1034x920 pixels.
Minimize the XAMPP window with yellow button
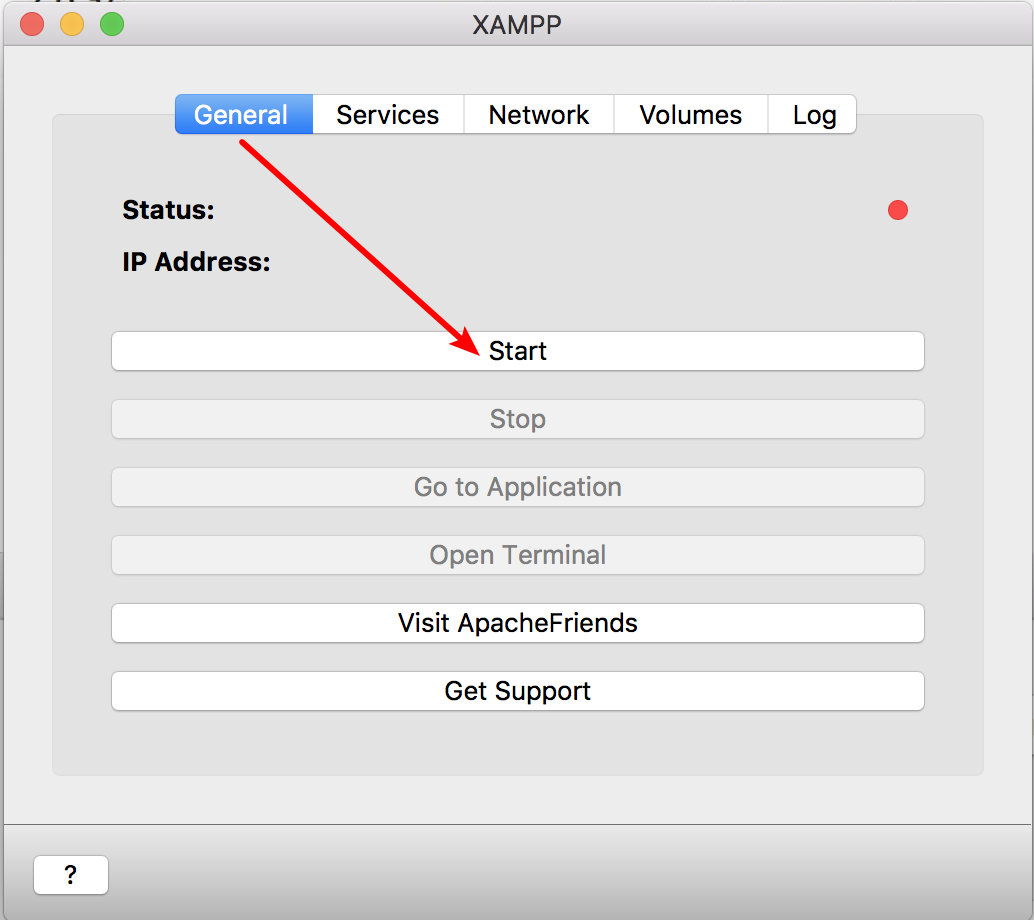tap(72, 24)
